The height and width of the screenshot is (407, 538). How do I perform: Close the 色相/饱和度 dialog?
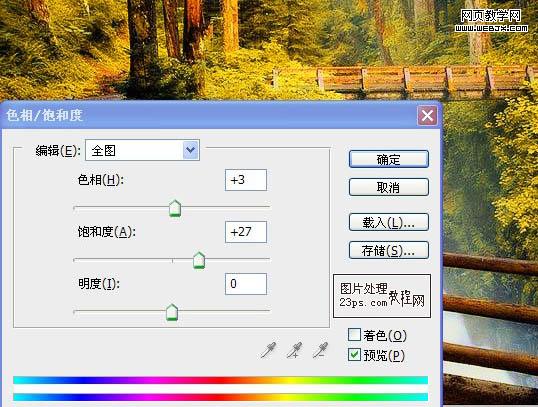427,116
